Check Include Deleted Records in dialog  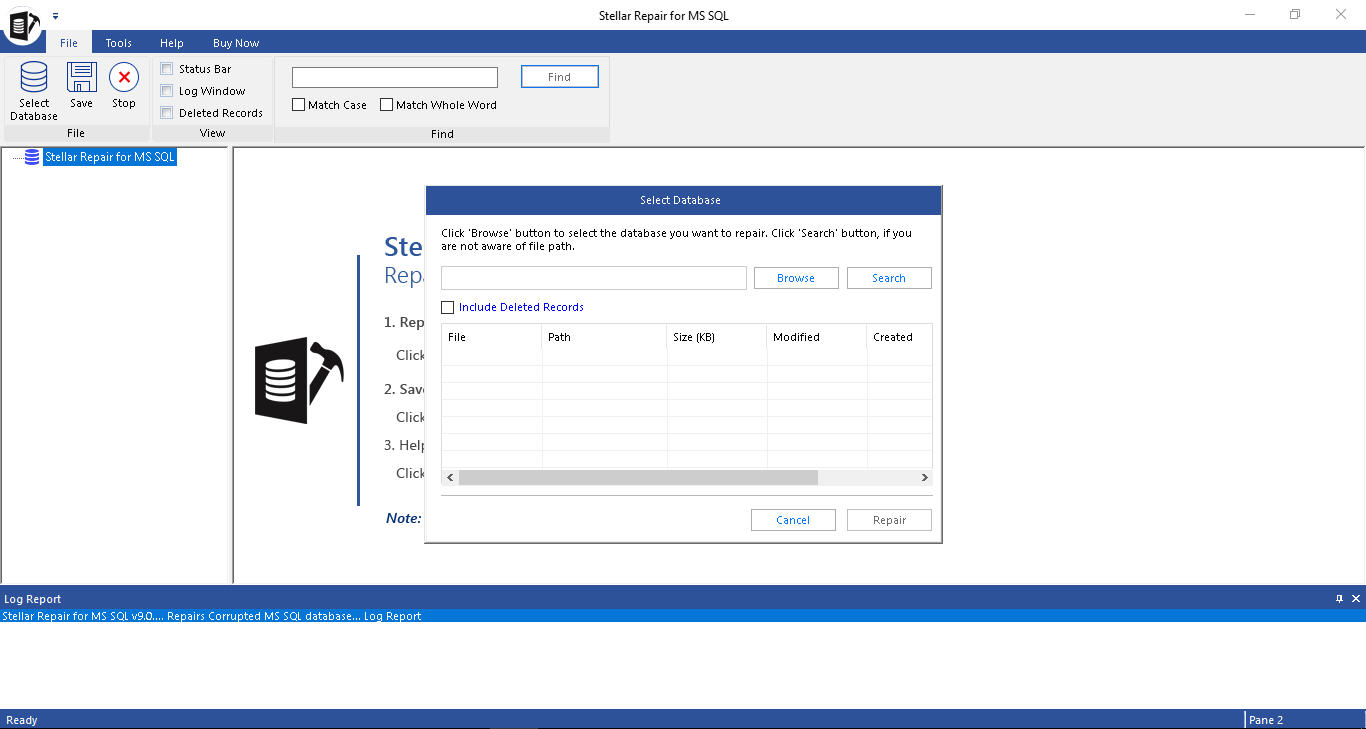click(448, 307)
